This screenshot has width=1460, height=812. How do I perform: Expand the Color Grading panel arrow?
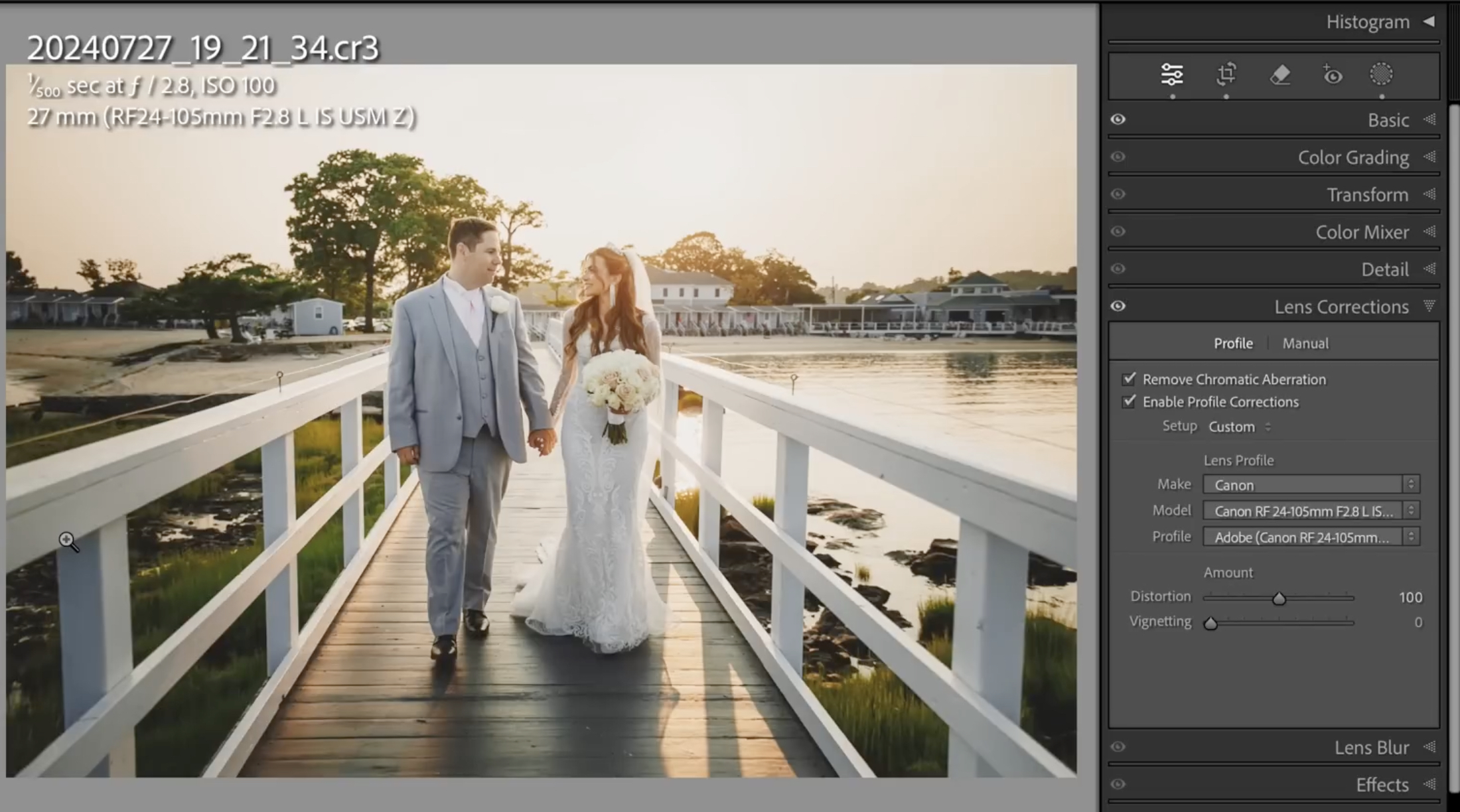[x=1429, y=157]
